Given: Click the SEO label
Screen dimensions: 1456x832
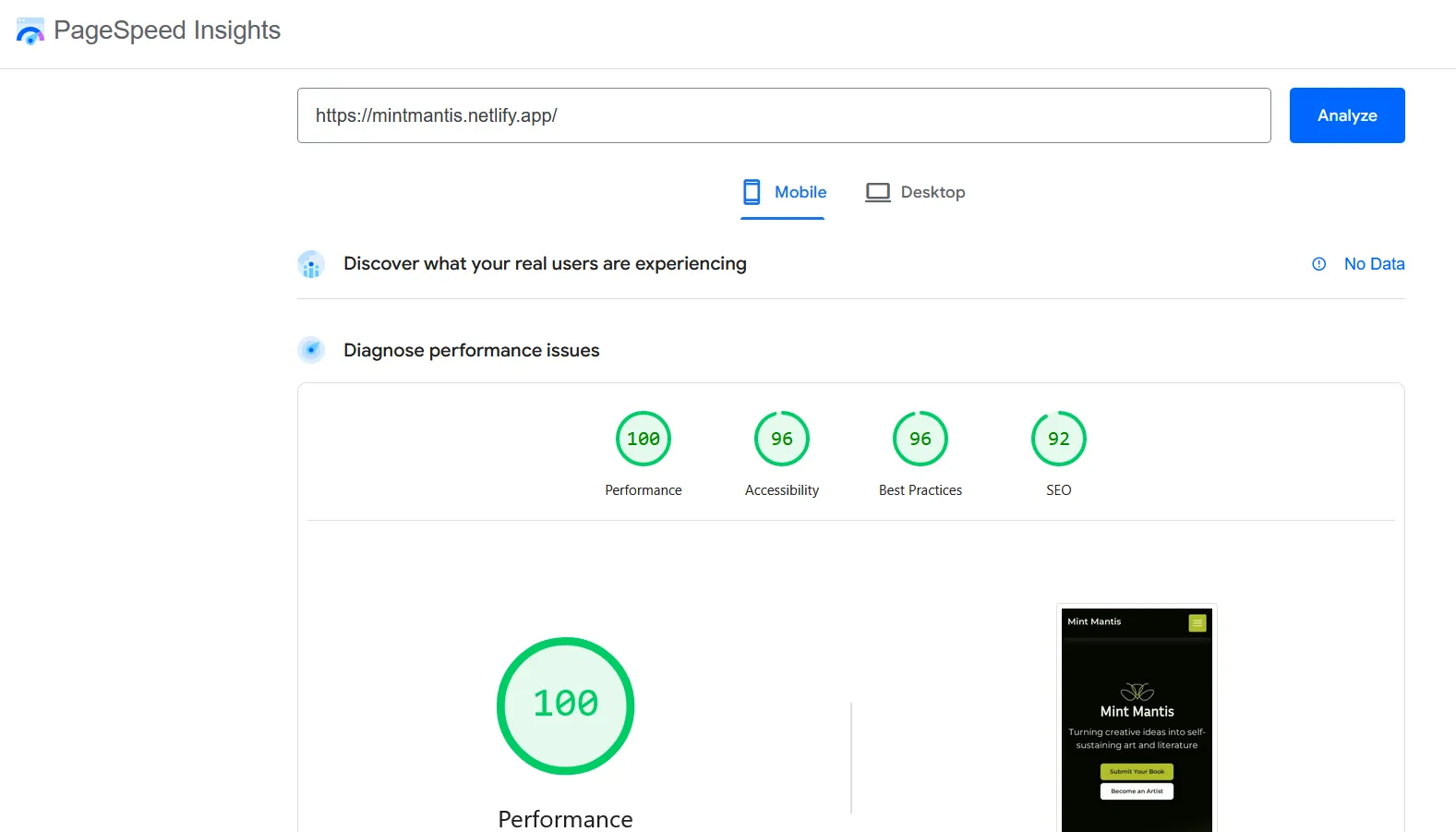Looking at the screenshot, I should pos(1059,490).
